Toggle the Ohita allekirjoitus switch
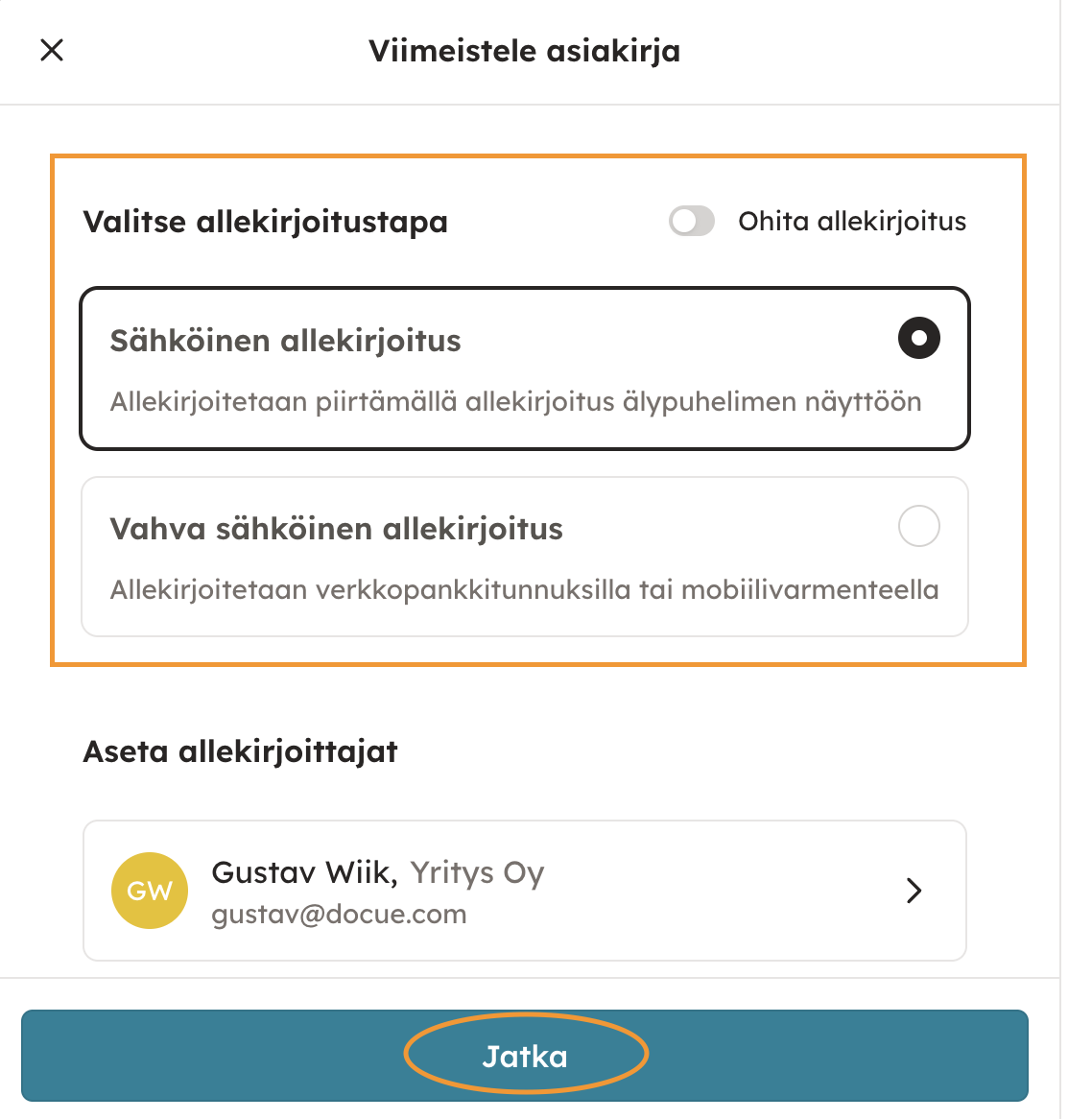Image resolution: width=1092 pixels, height=1119 pixels. 692,222
